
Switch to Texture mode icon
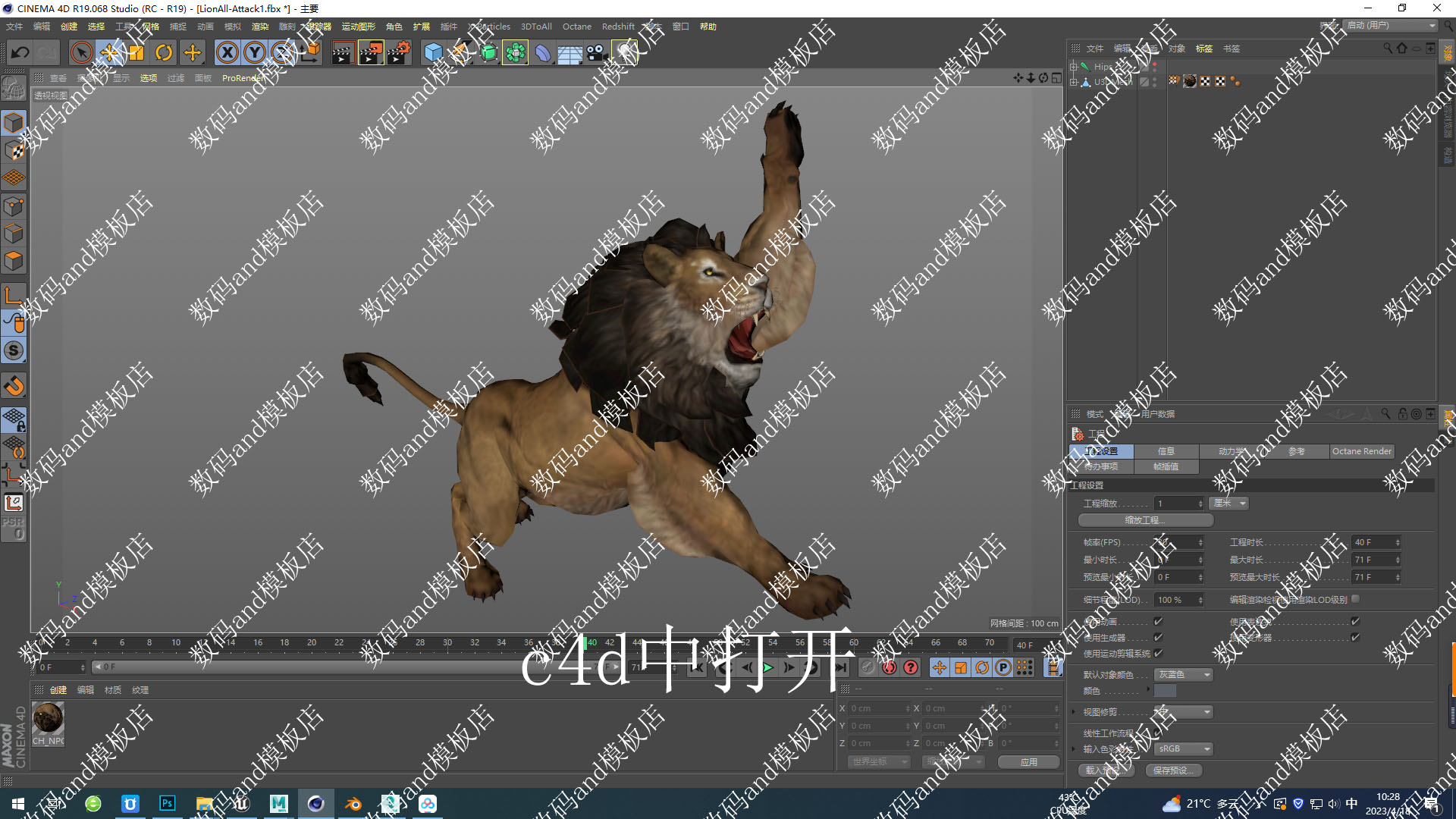click(14, 151)
